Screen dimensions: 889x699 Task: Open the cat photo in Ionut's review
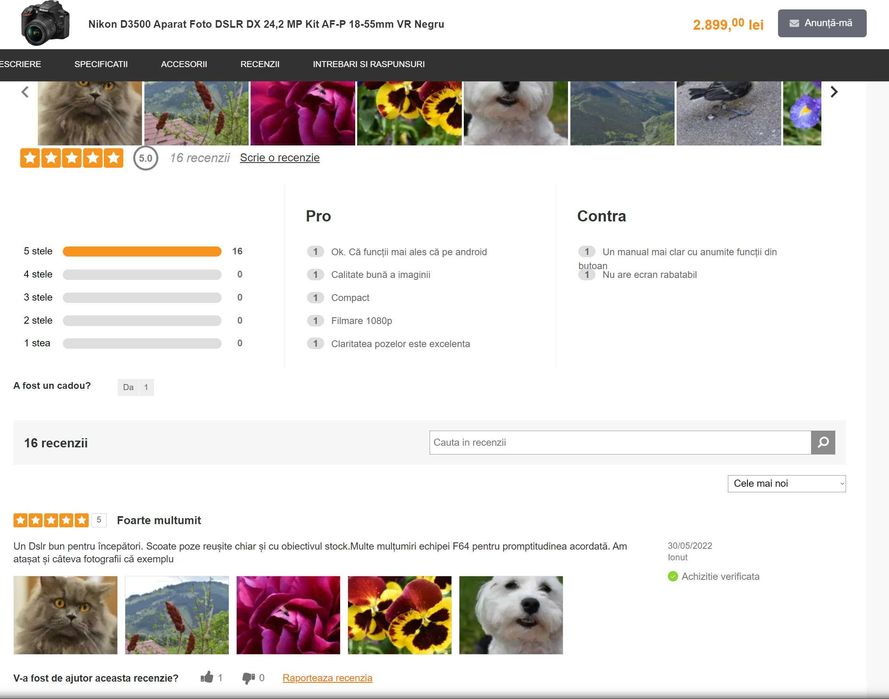pyautogui.click(x=65, y=615)
